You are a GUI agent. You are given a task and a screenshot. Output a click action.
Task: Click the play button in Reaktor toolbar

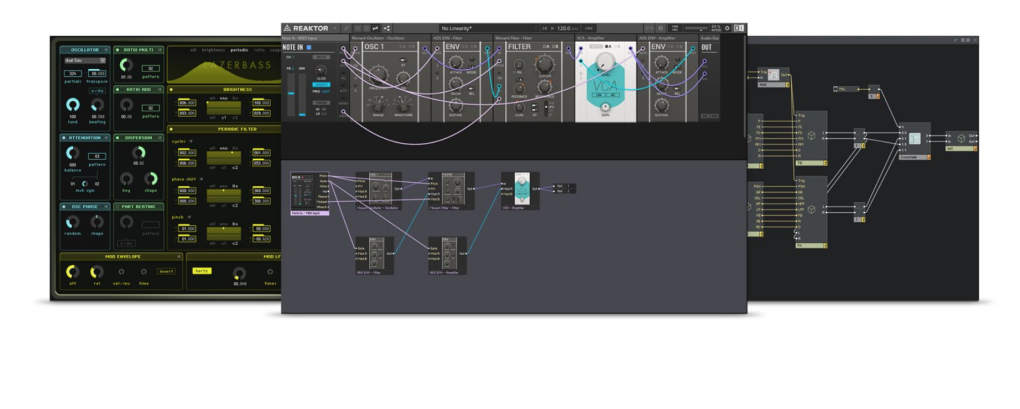coord(553,28)
